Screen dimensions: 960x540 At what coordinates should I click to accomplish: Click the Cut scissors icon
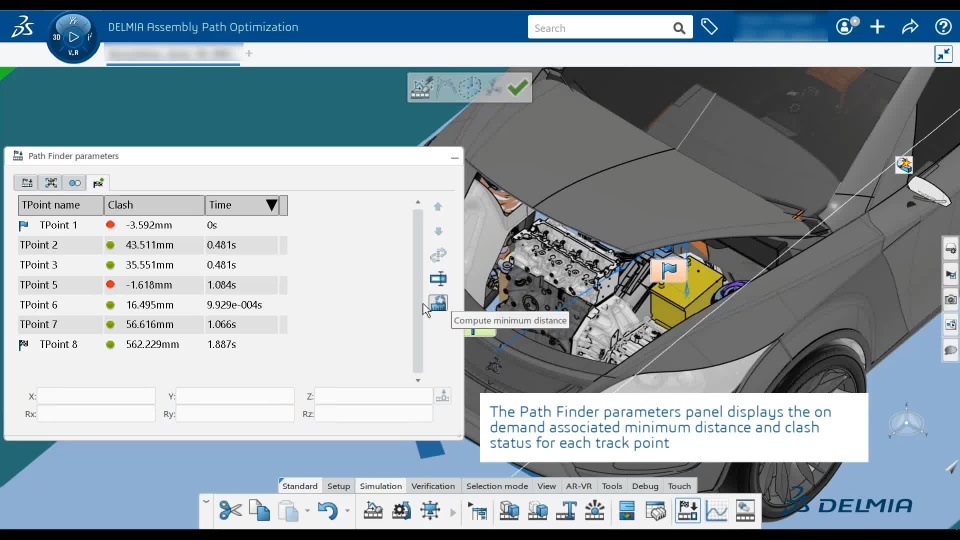(x=230, y=510)
